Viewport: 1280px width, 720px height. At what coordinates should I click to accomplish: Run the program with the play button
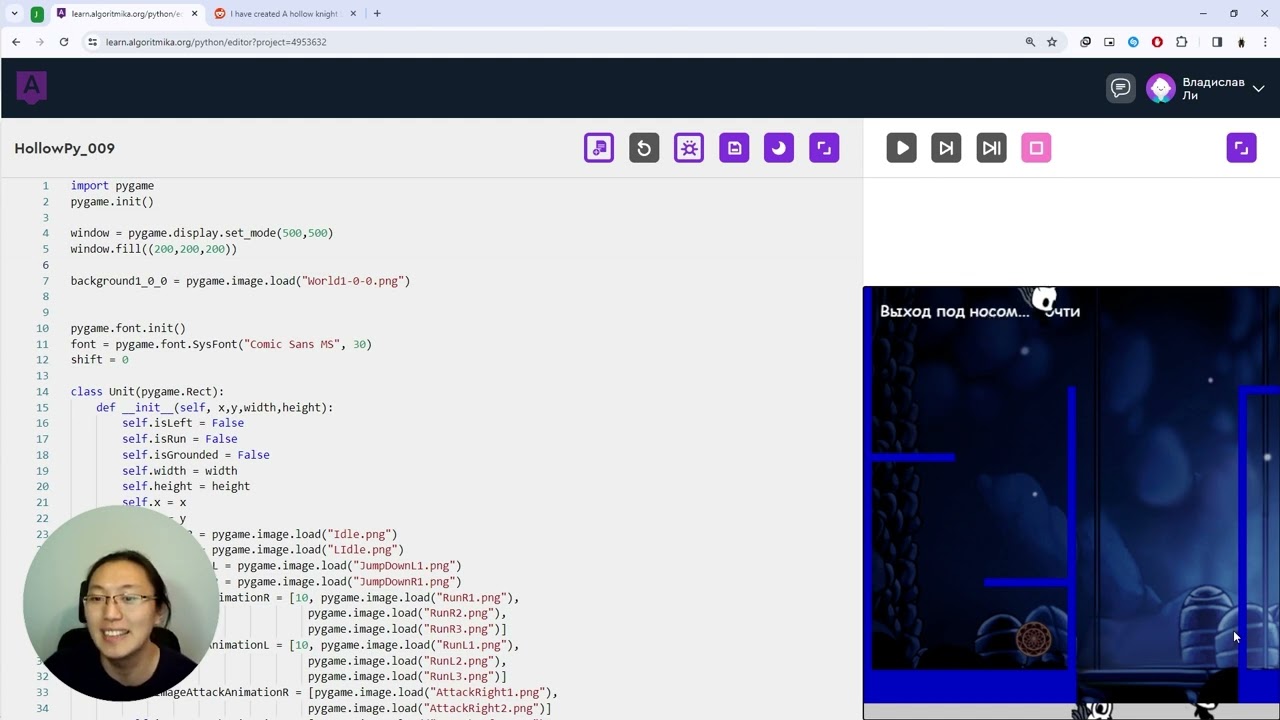[x=901, y=148]
